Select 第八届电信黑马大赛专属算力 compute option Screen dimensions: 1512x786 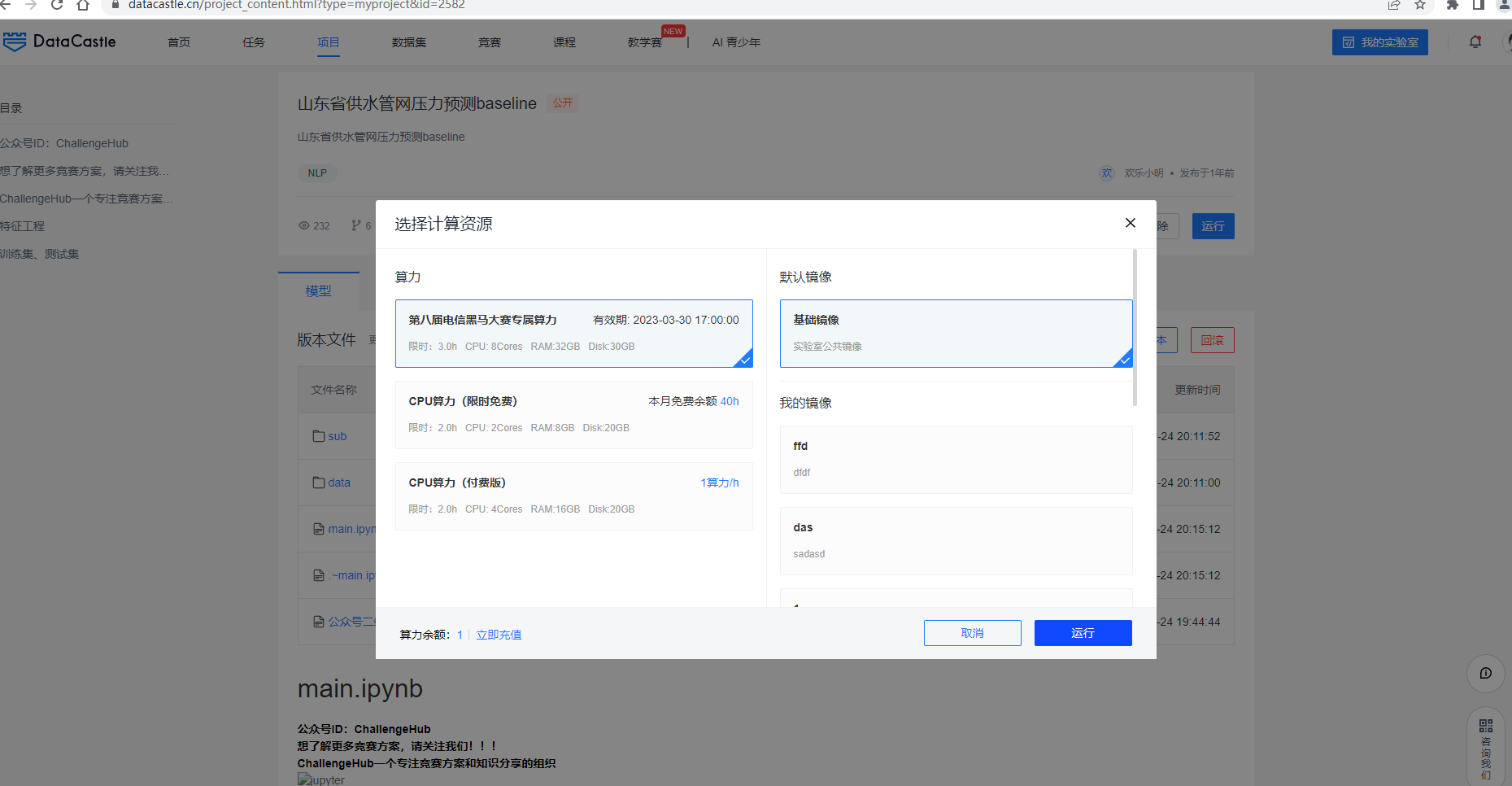[x=573, y=334]
